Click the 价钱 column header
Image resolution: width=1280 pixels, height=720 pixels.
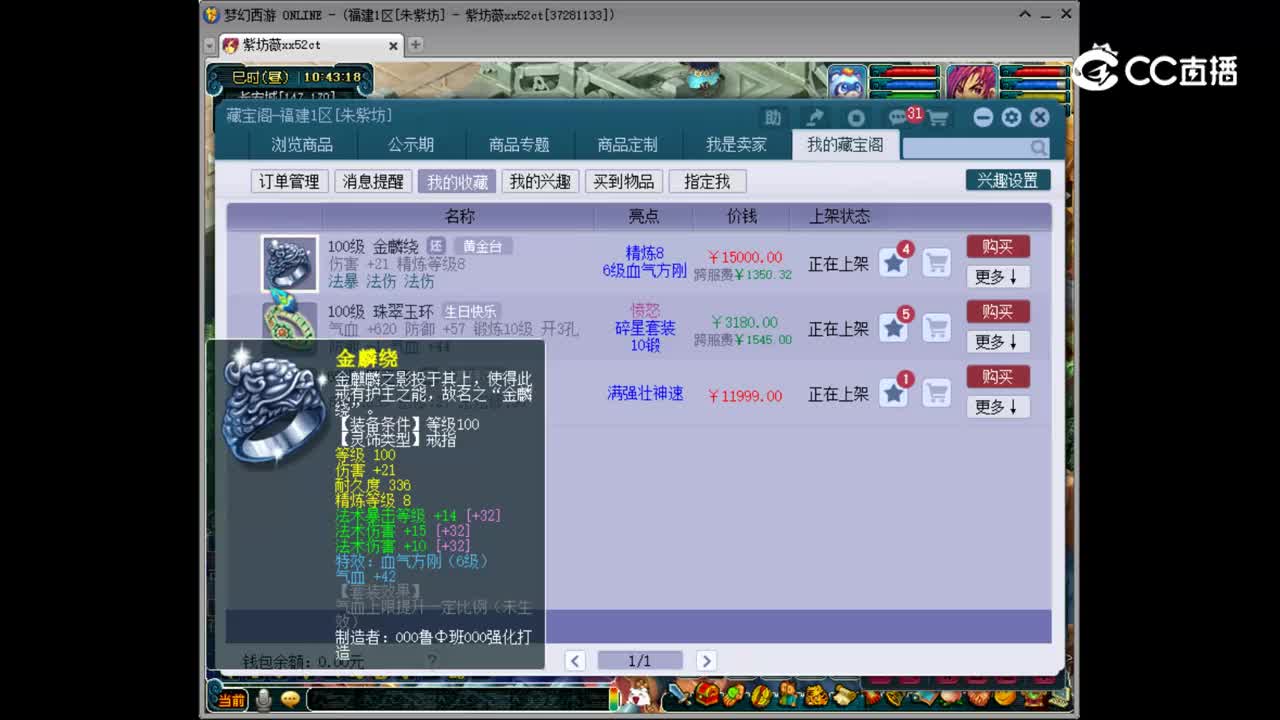pos(742,216)
